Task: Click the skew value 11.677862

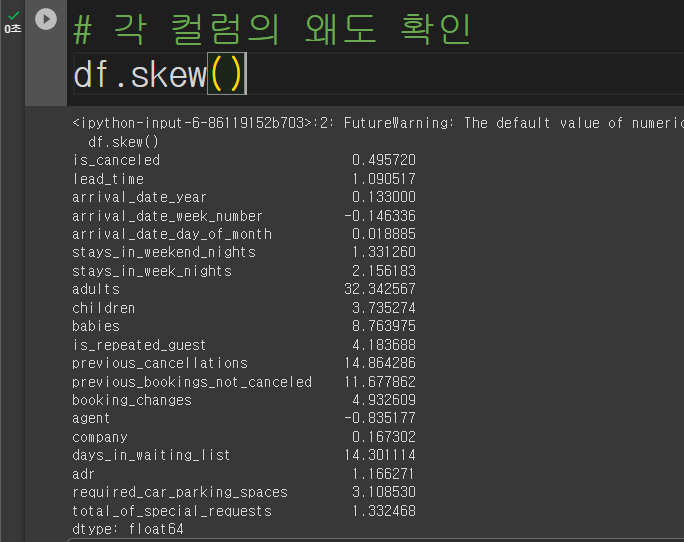Action: [380, 382]
